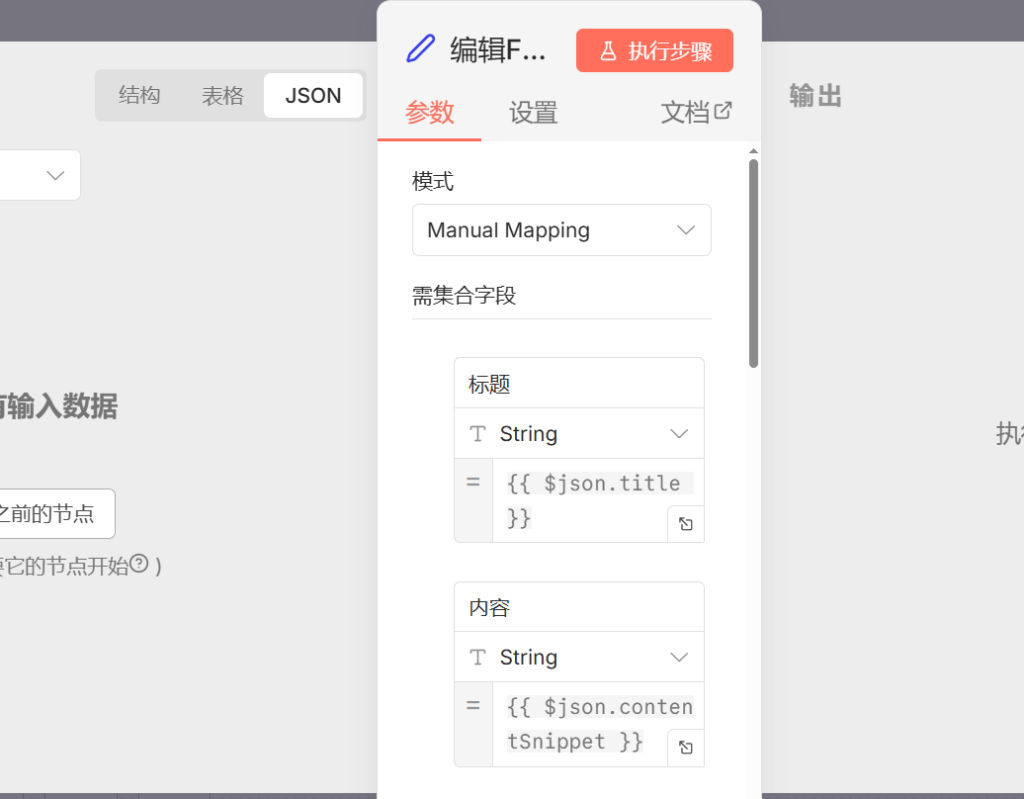
Task: Open the expression editor icon for 标题
Action: (686, 523)
